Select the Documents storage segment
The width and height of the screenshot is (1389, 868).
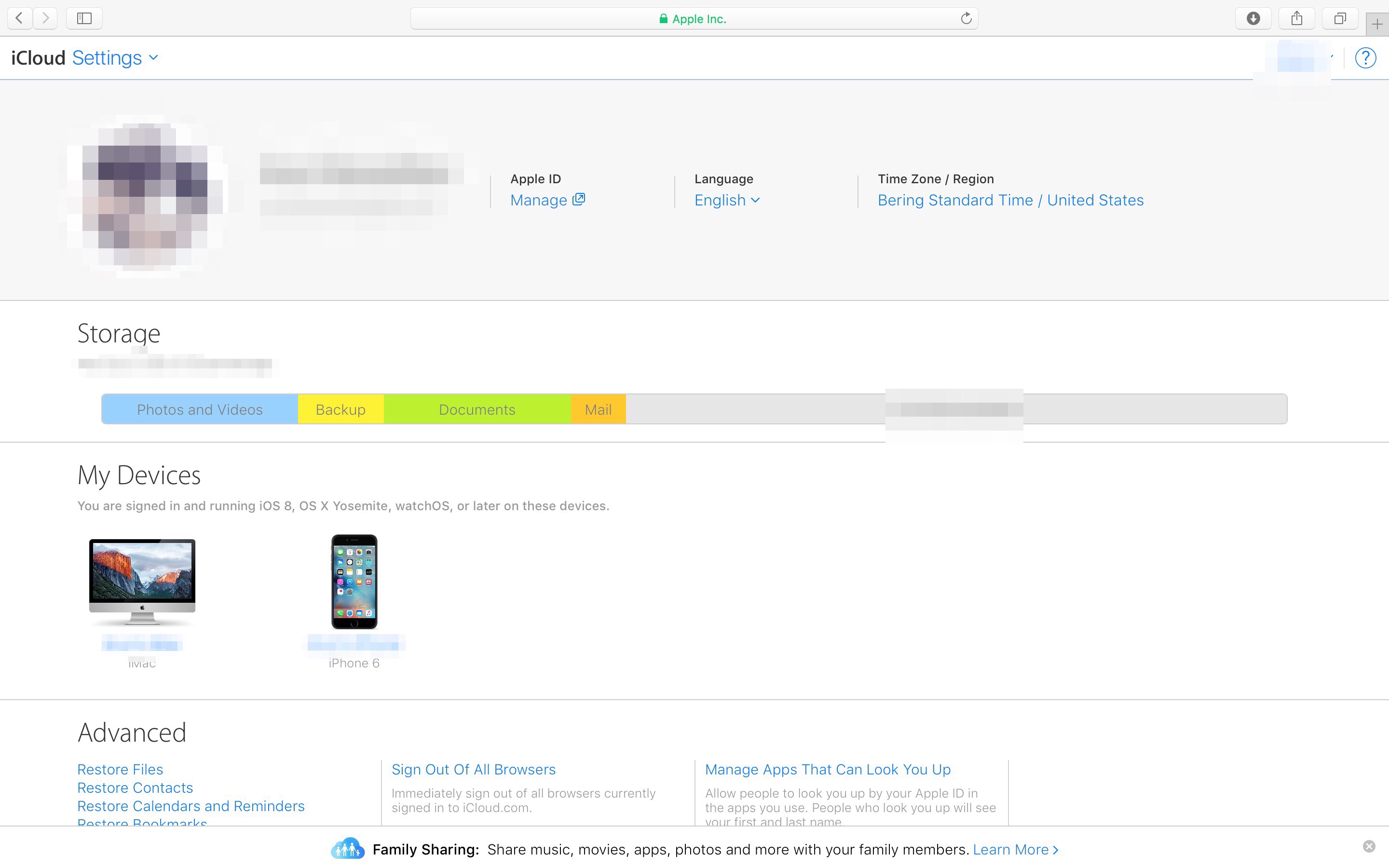pyautogui.click(x=477, y=409)
